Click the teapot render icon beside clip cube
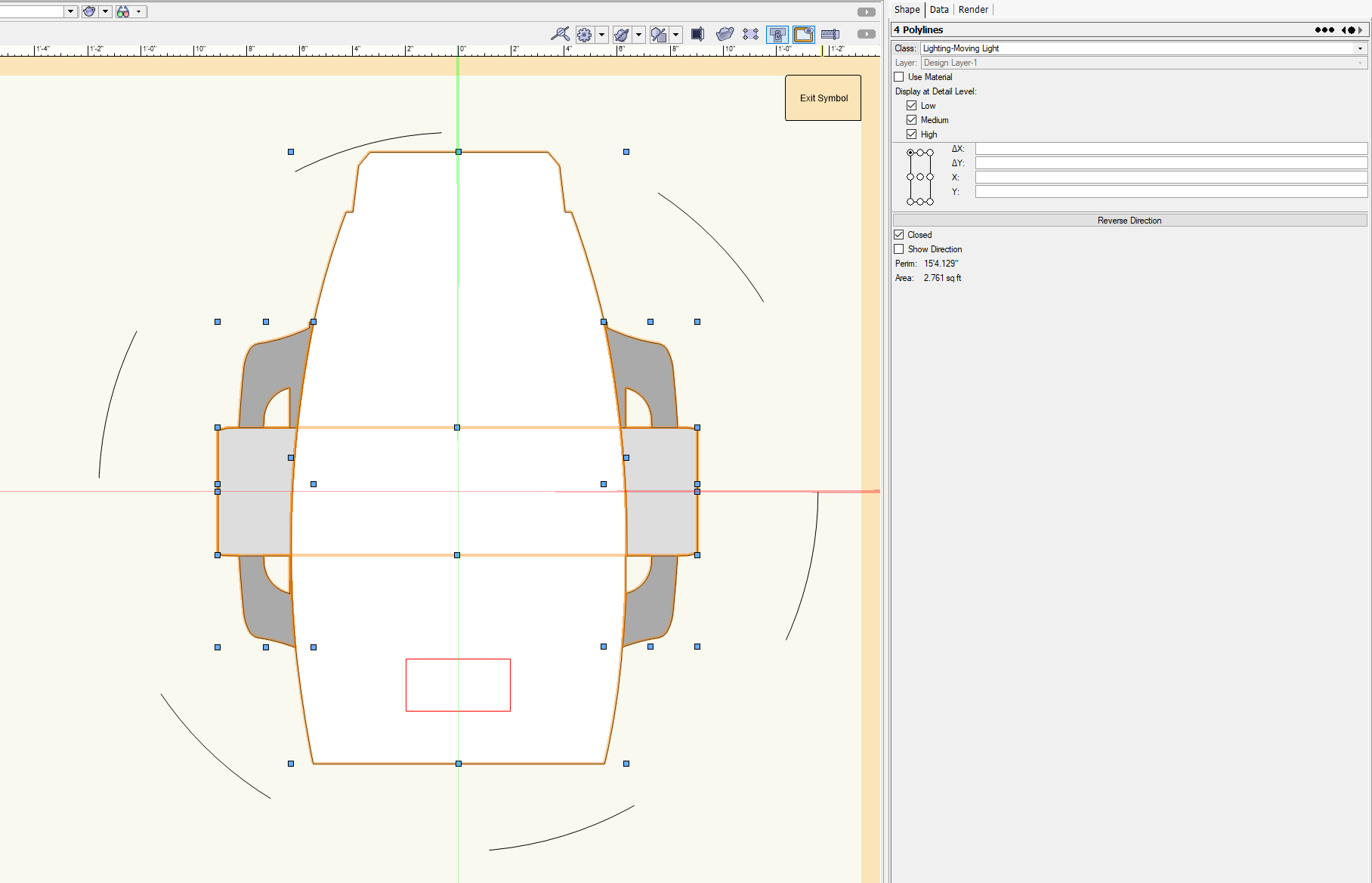 725,34
